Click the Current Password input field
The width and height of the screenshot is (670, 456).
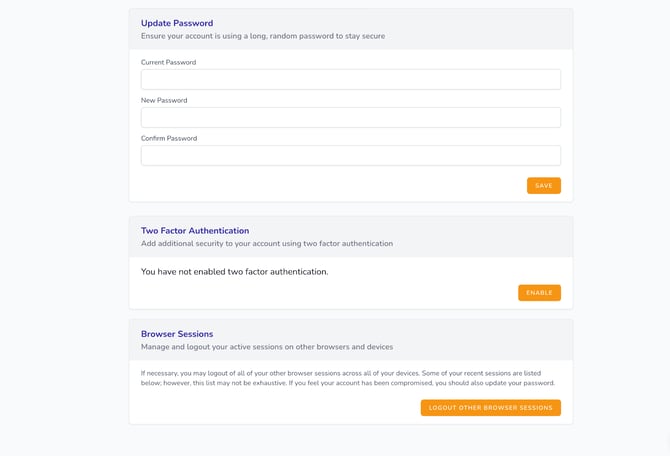(x=350, y=79)
